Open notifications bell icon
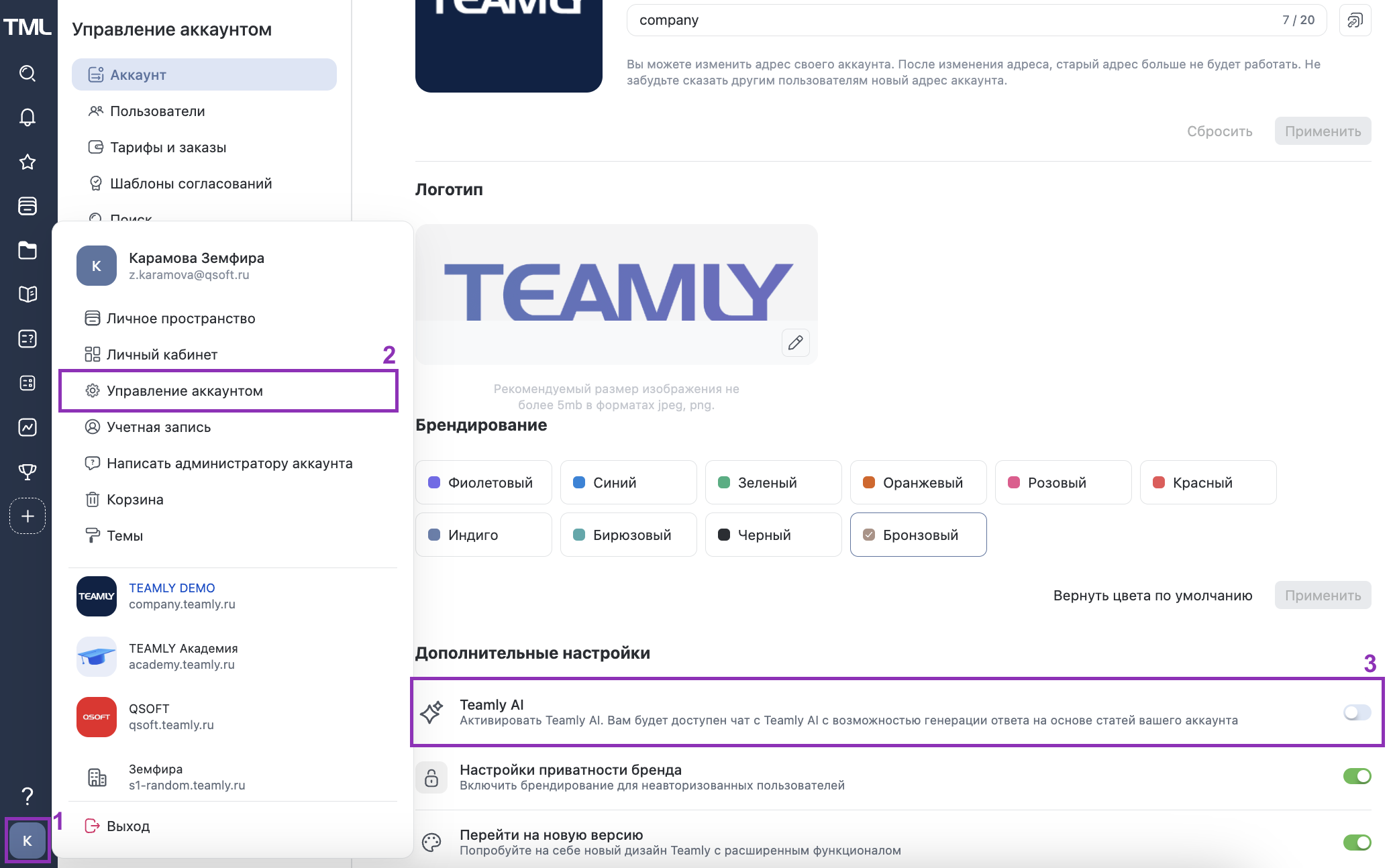 (28, 117)
